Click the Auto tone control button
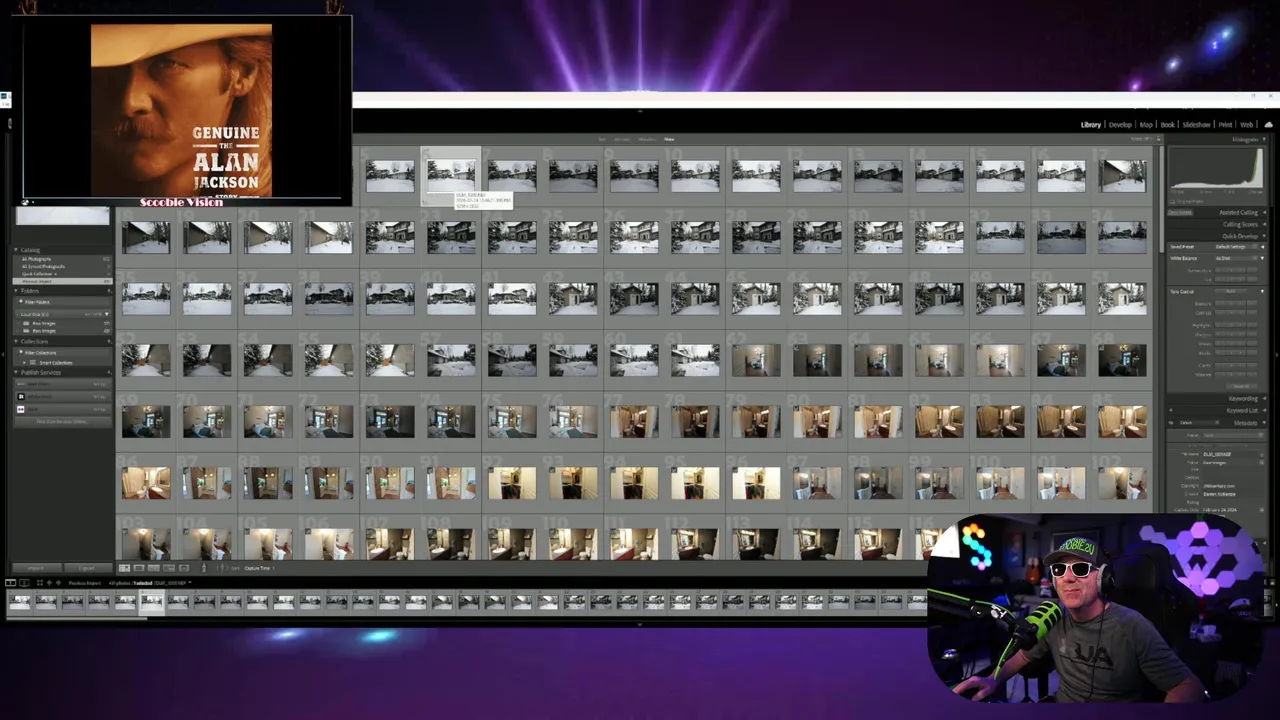The width and height of the screenshot is (1280, 720). (1231, 291)
